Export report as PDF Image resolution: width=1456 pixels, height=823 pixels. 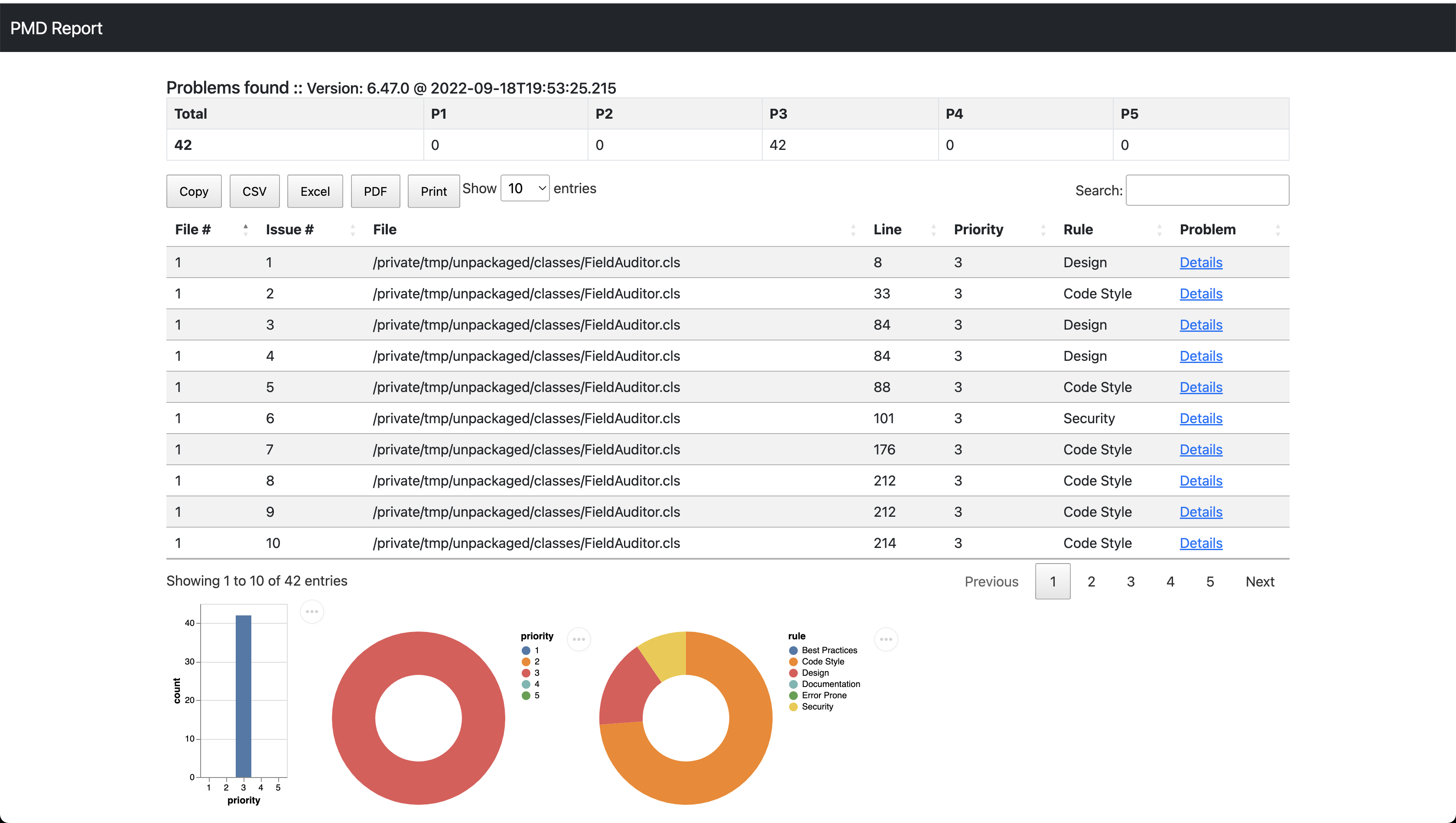[x=375, y=191]
